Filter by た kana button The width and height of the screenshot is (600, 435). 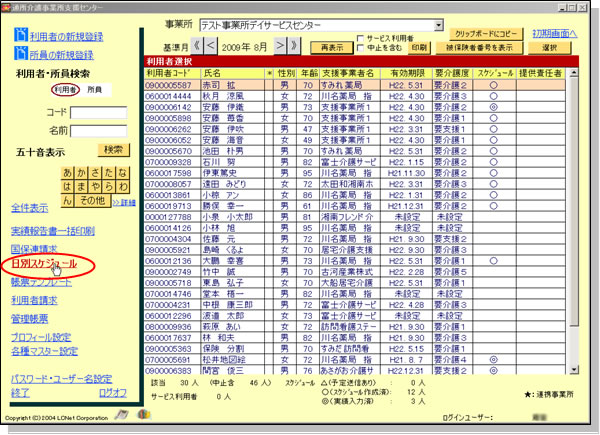pos(109,173)
